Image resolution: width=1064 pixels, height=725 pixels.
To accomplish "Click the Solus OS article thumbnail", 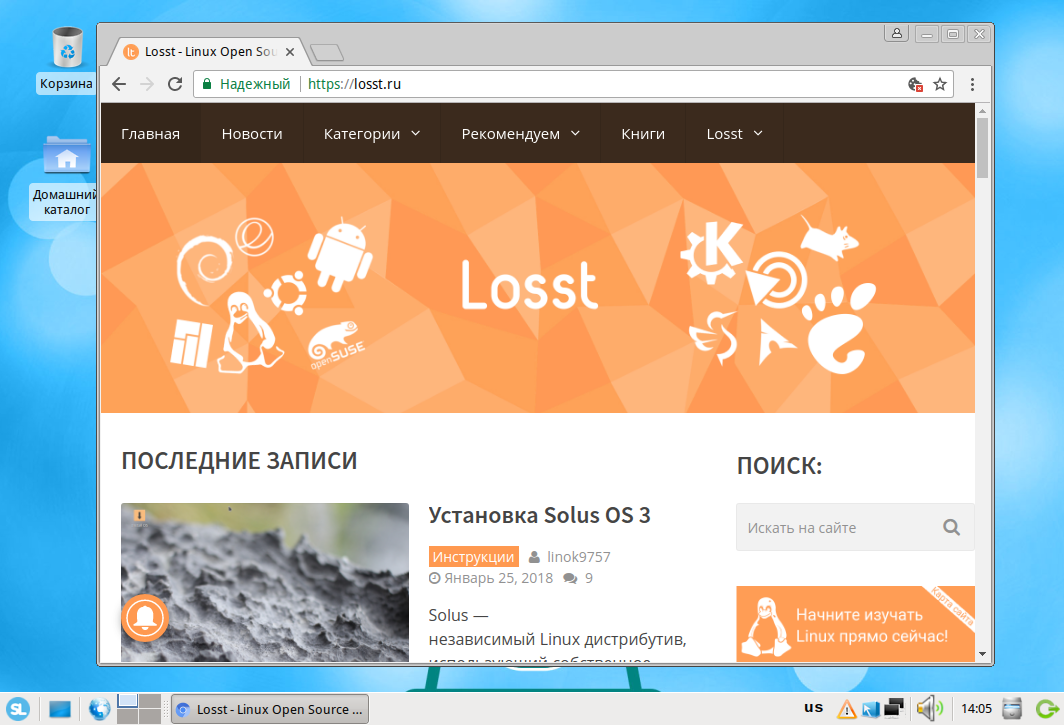I will point(265,582).
